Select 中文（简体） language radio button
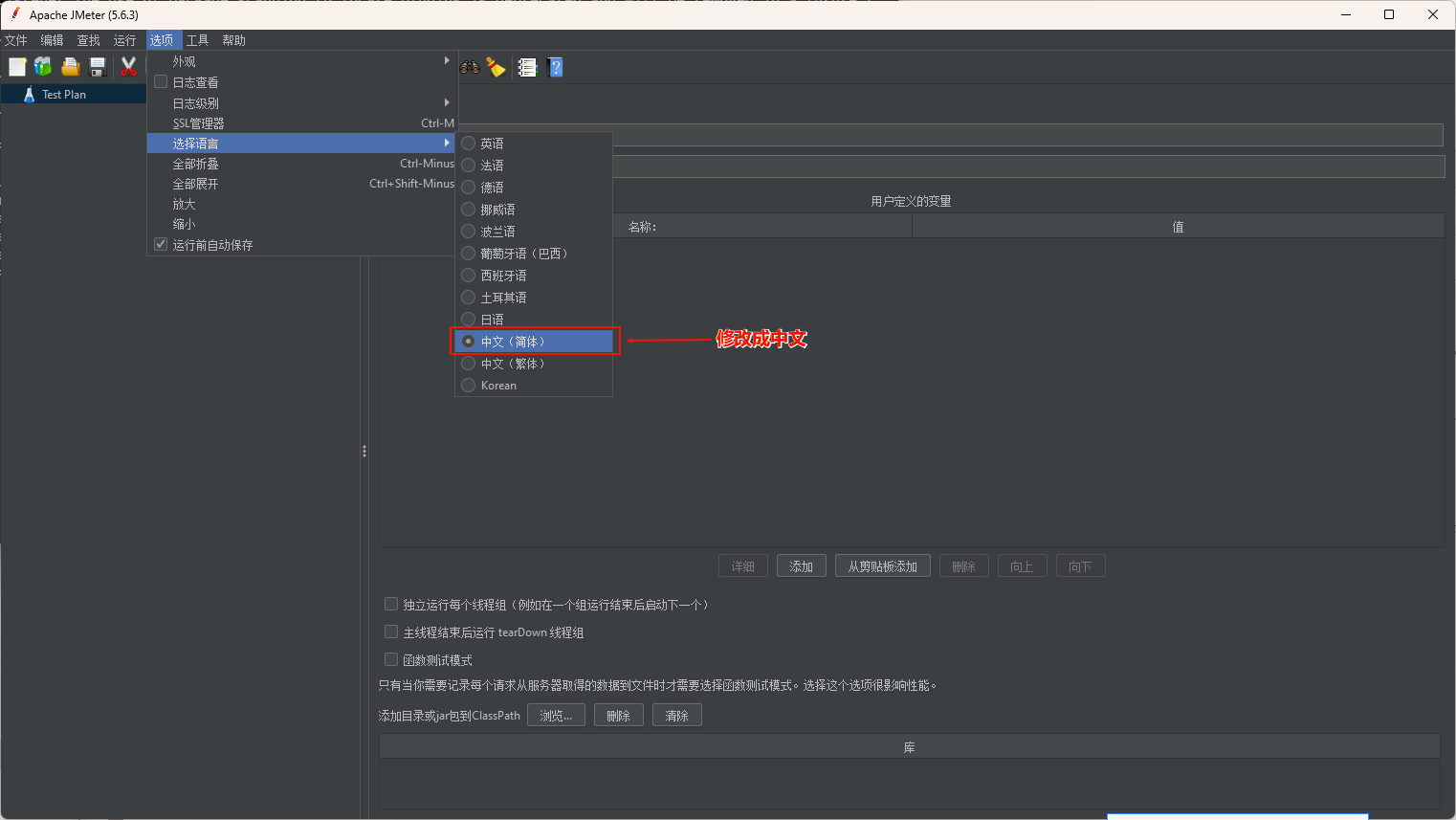Viewport: 1456px width, 820px height. (469, 342)
